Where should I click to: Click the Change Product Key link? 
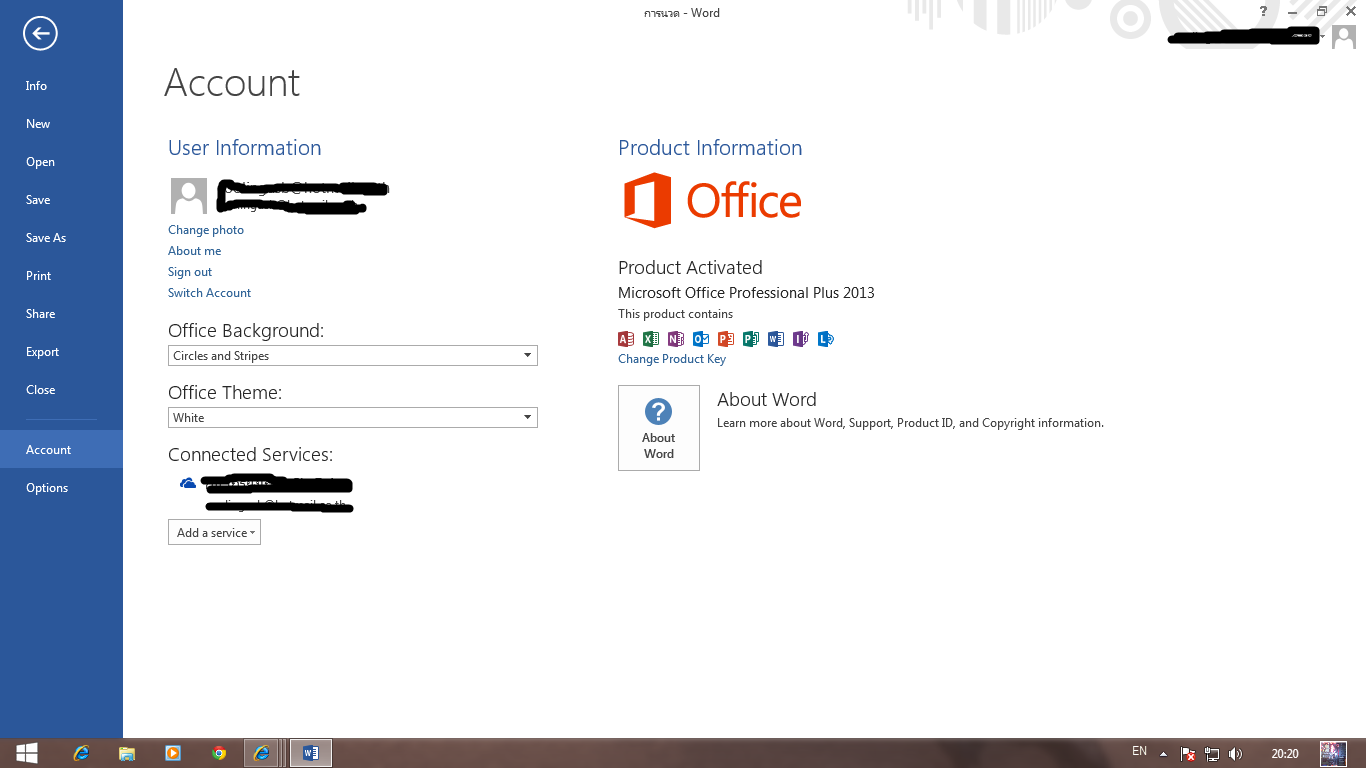click(x=672, y=359)
